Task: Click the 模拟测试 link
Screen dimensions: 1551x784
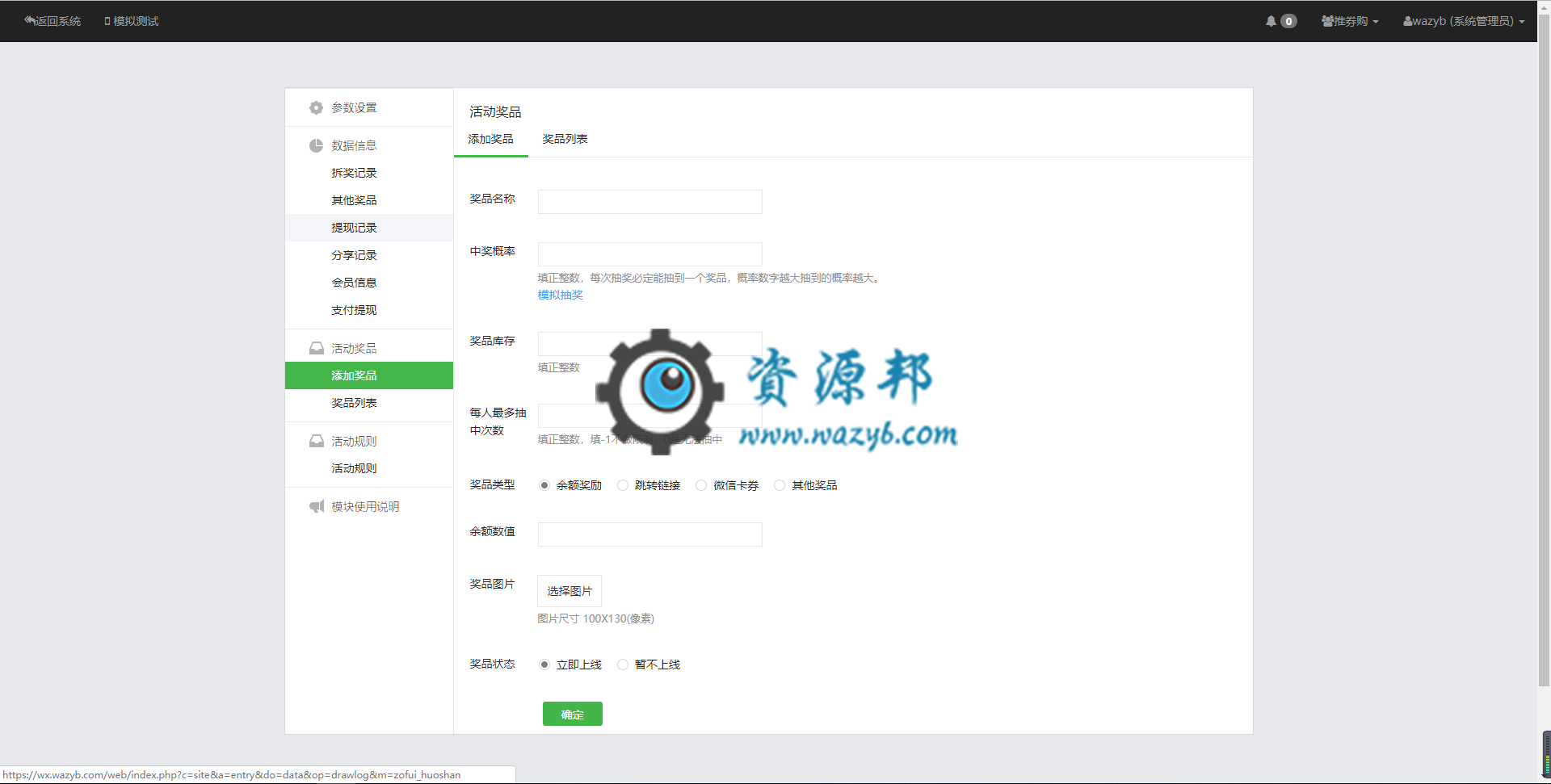Action: pos(132,21)
